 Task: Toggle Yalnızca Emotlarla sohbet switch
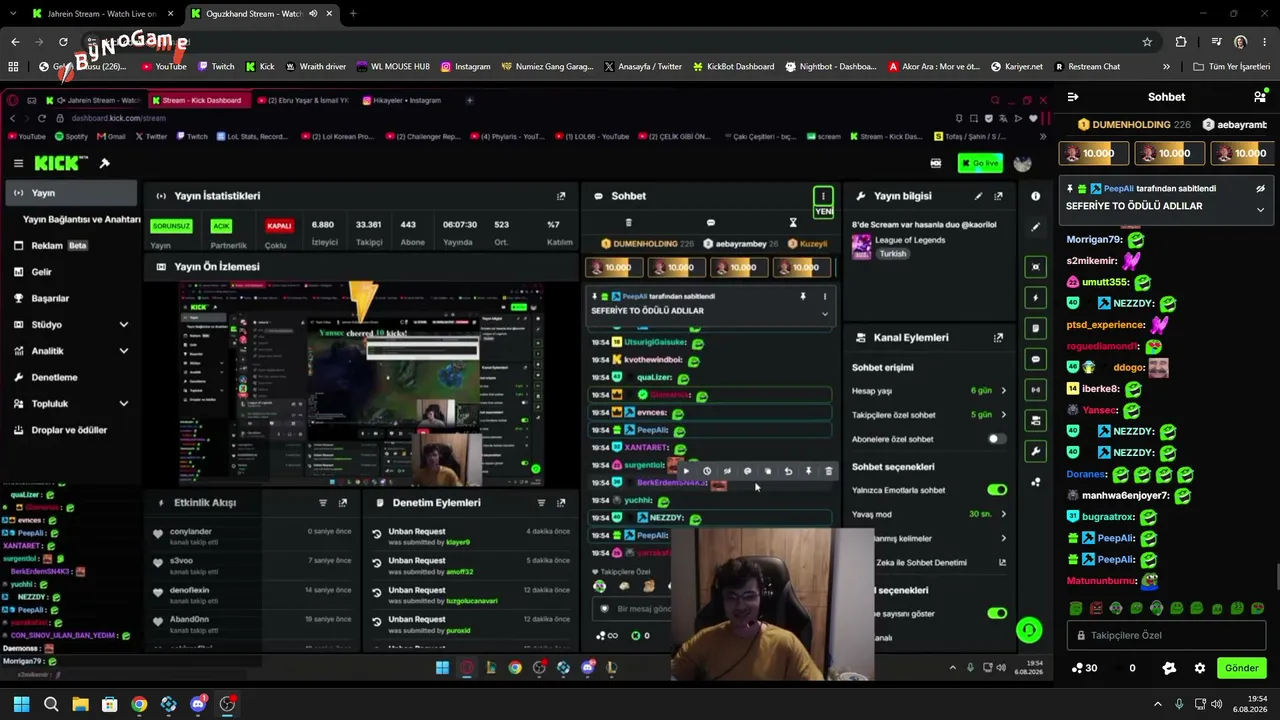[x=997, y=490]
